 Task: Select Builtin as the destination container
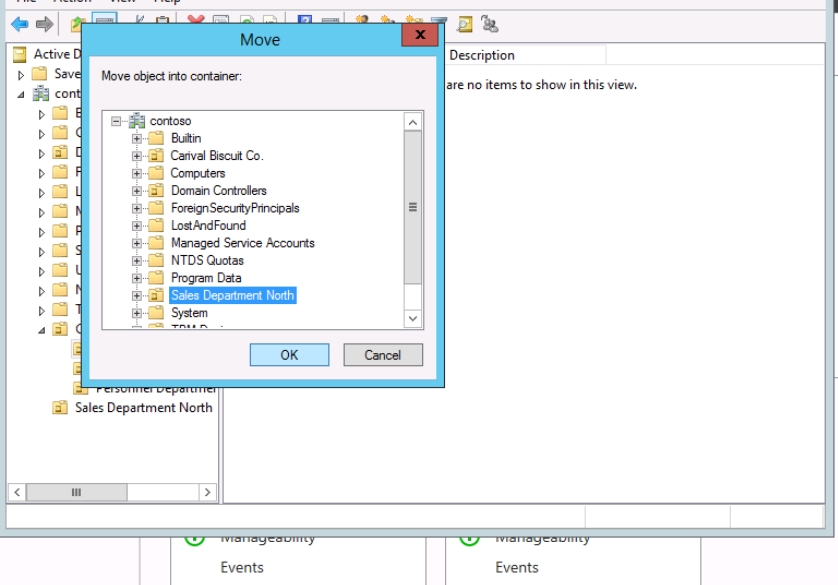pyautogui.click(x=186, y=138)
